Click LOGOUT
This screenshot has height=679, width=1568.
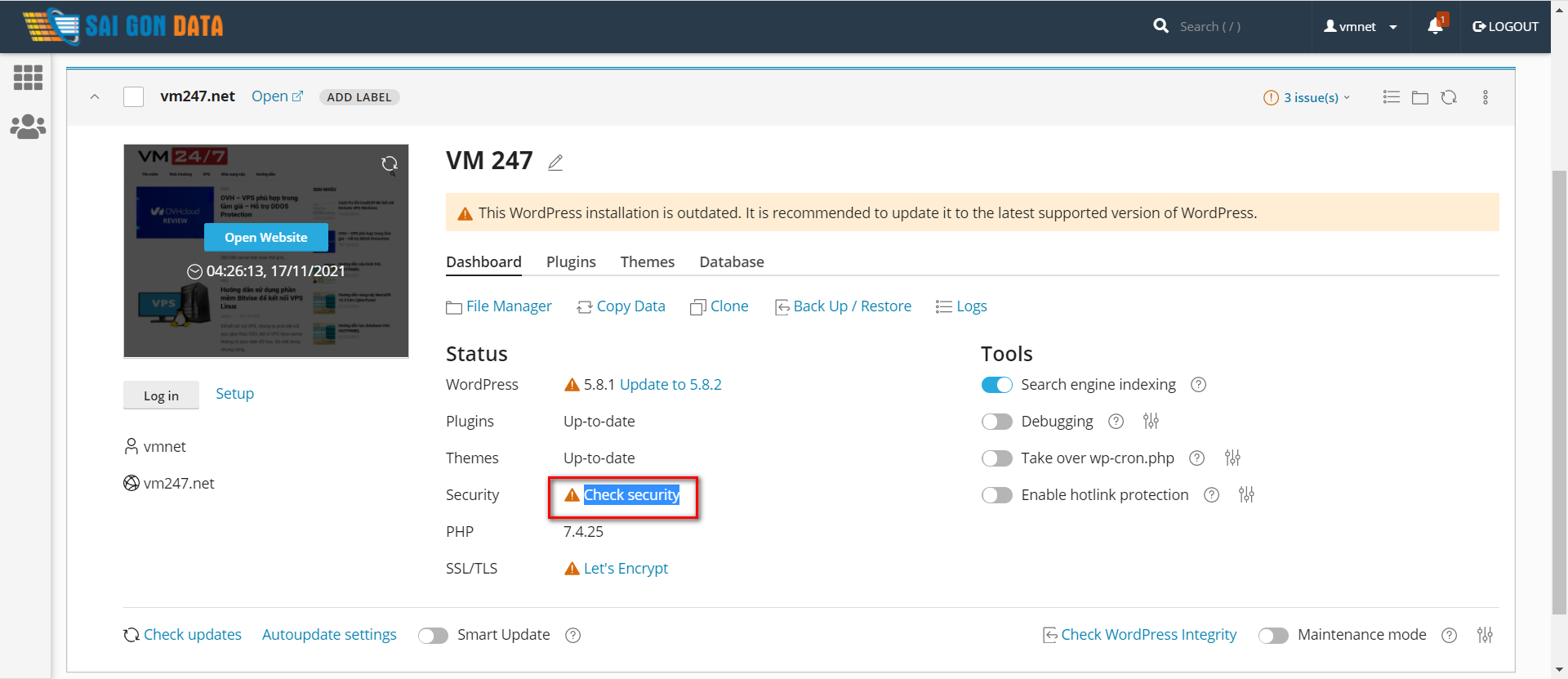[x=1505, y=27]
